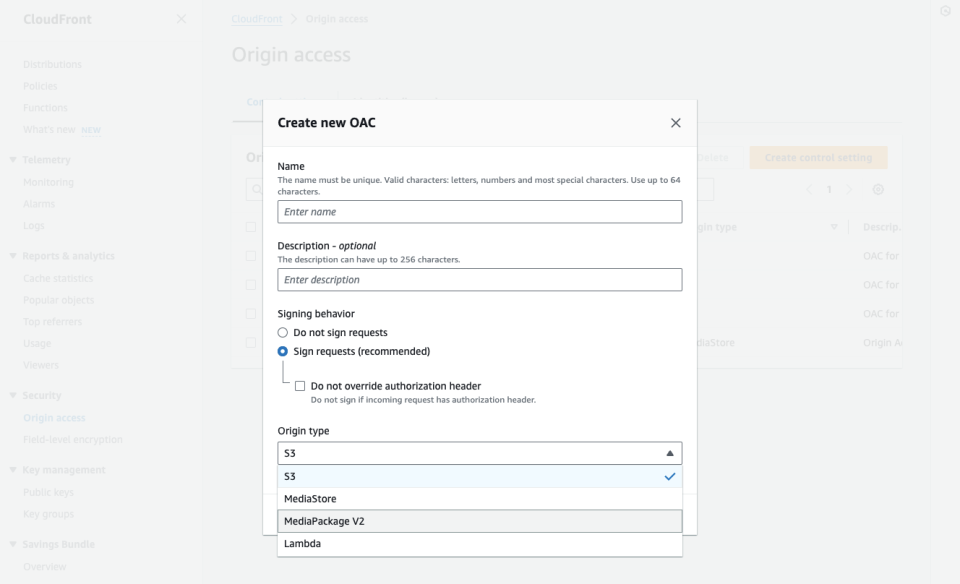Open table preferences with the gear icon

[878, 189]
